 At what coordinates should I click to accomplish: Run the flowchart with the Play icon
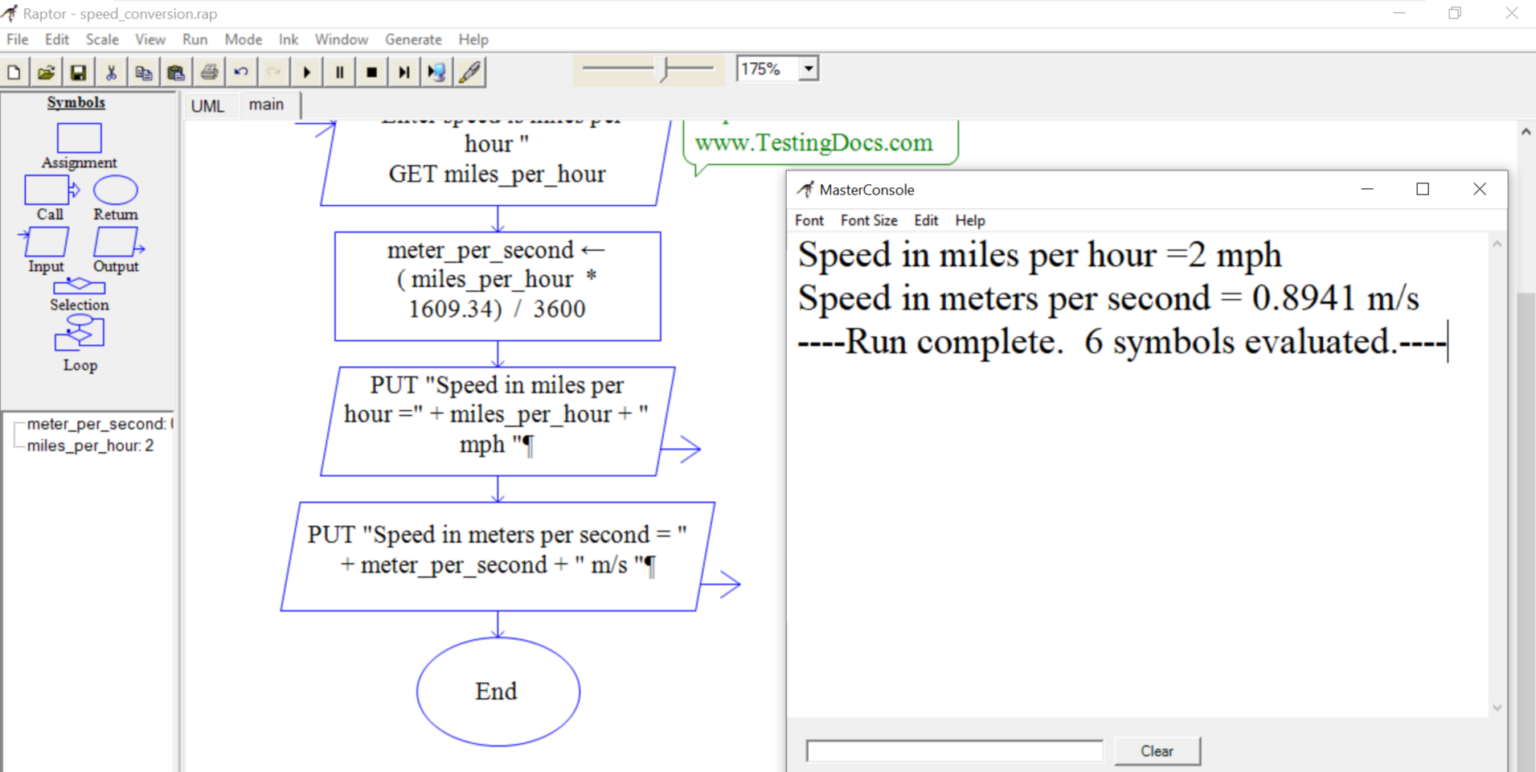click(x=305, y=71)
